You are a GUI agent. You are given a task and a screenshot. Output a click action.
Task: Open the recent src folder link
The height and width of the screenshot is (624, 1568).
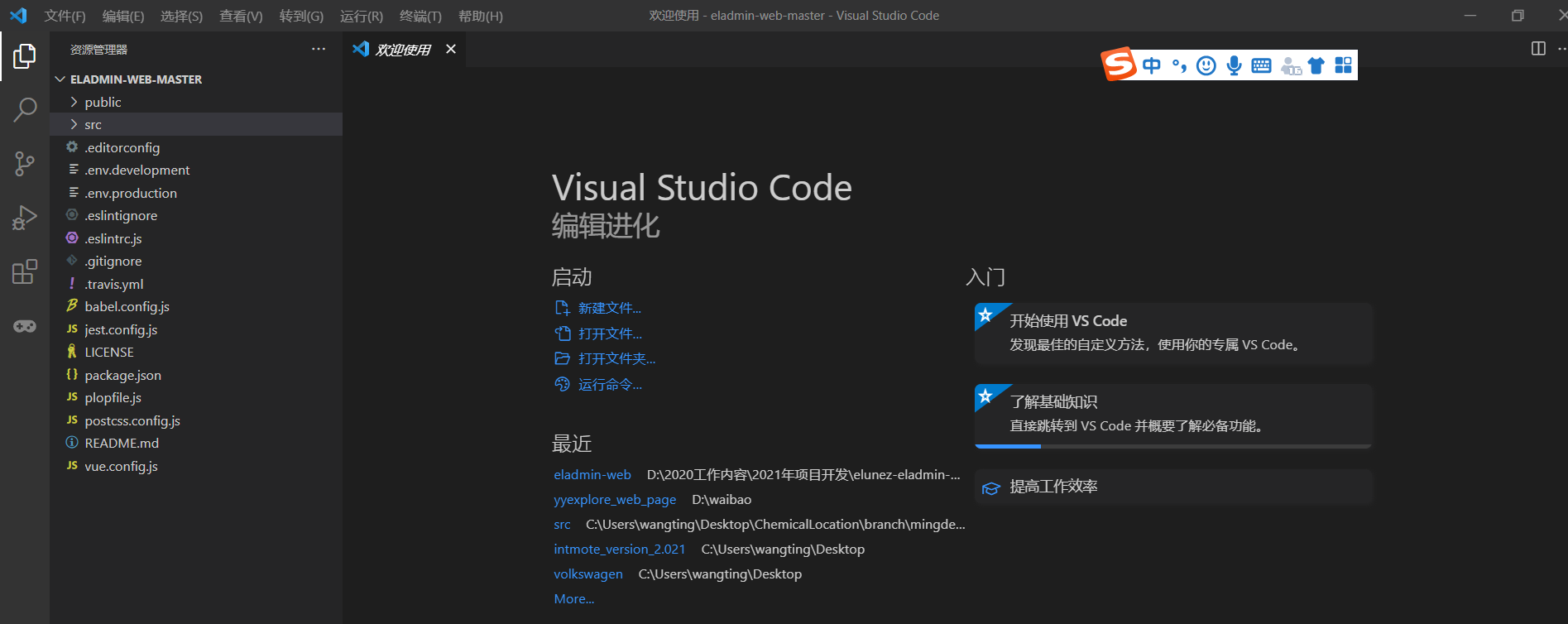click(x=562, y=524)
